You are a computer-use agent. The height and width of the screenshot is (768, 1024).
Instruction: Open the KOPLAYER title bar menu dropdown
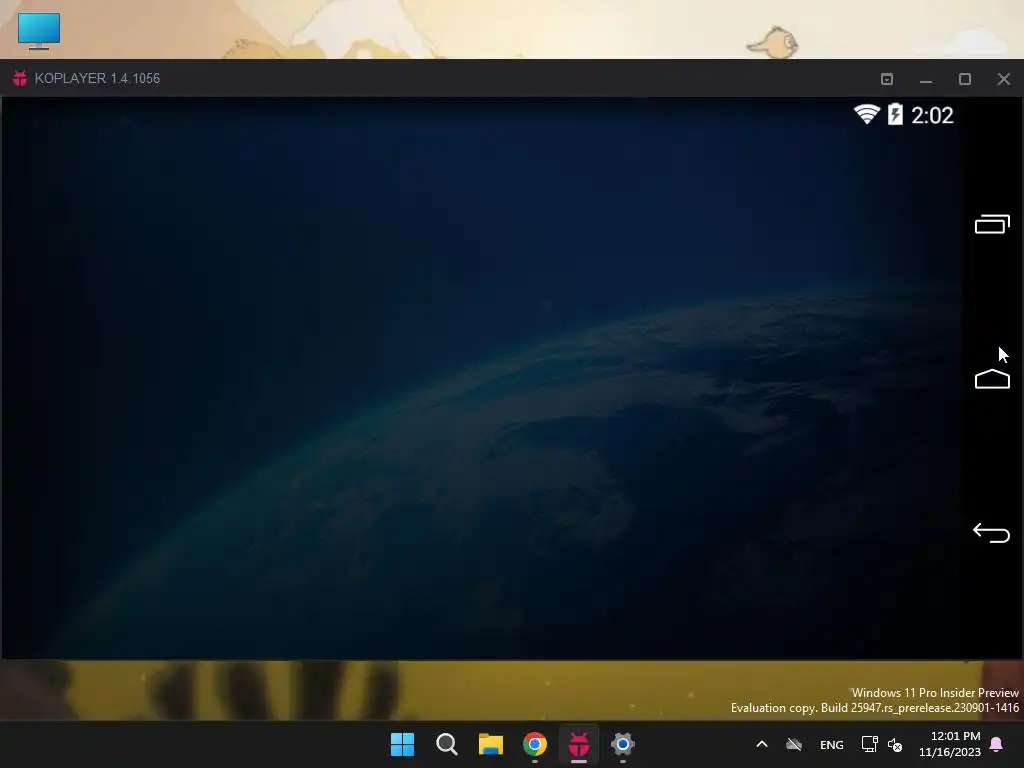(x=887, y=79)
